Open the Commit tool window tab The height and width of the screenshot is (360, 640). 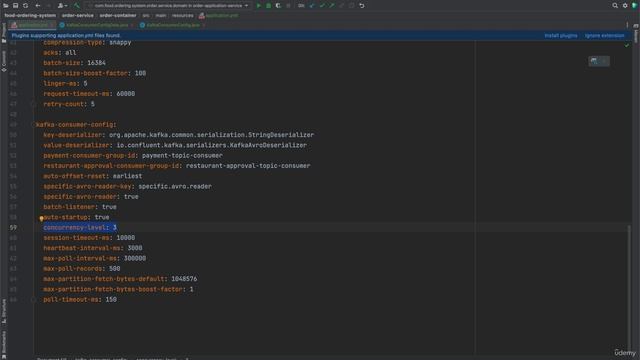click(x=4, y=61)
